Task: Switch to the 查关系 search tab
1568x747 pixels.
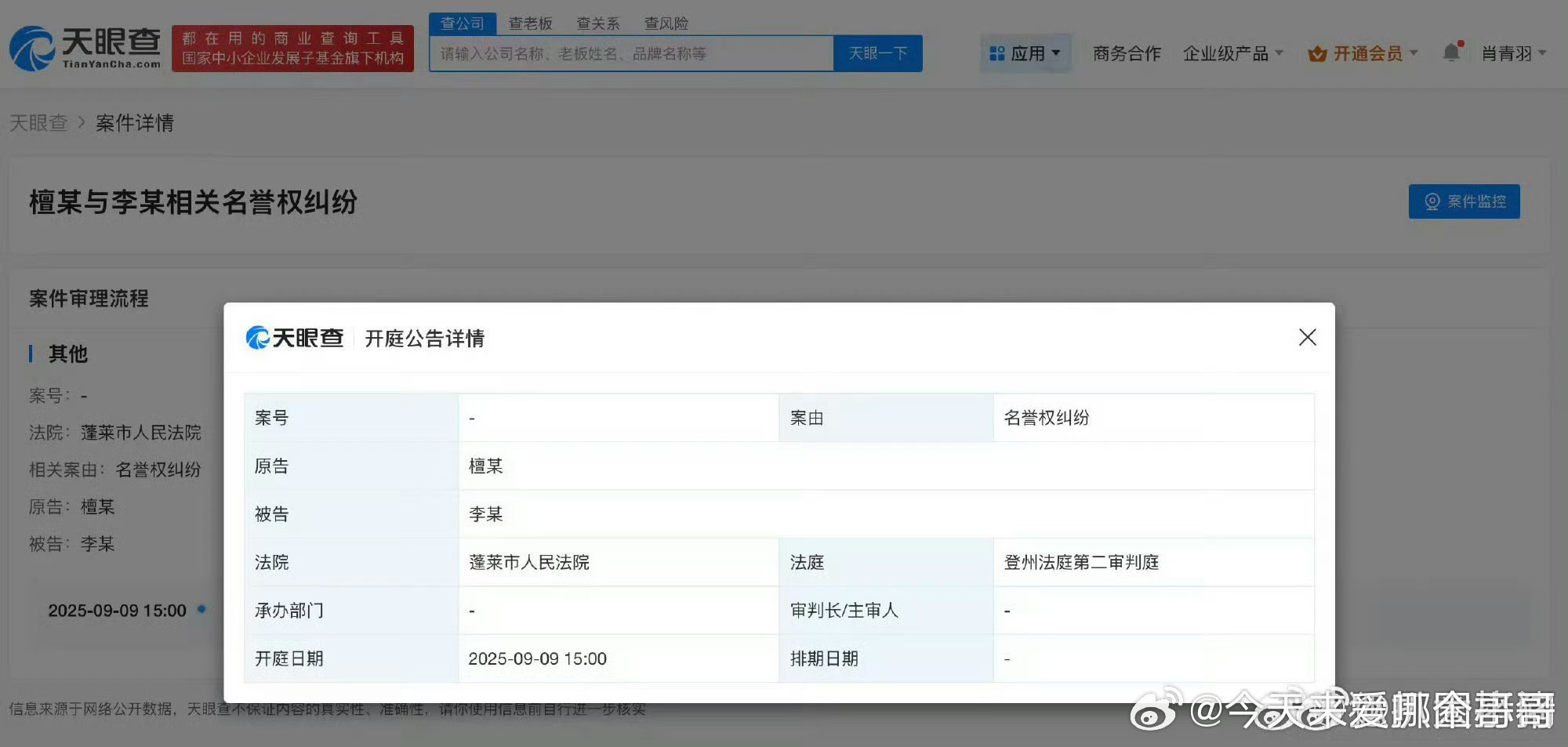Action: tap(598, 24)
